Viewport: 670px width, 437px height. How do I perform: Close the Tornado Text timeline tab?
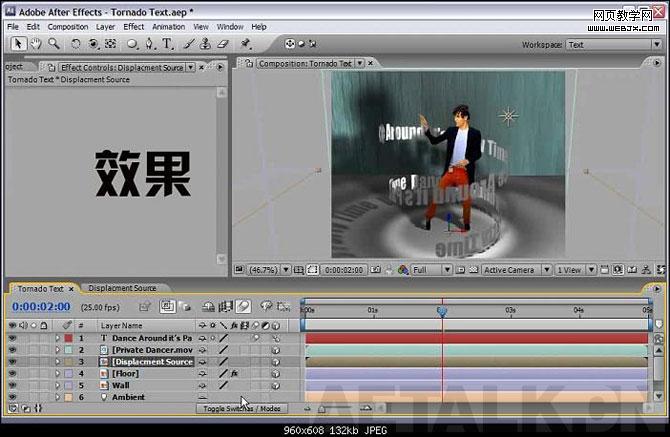click(x=71, y=289)
